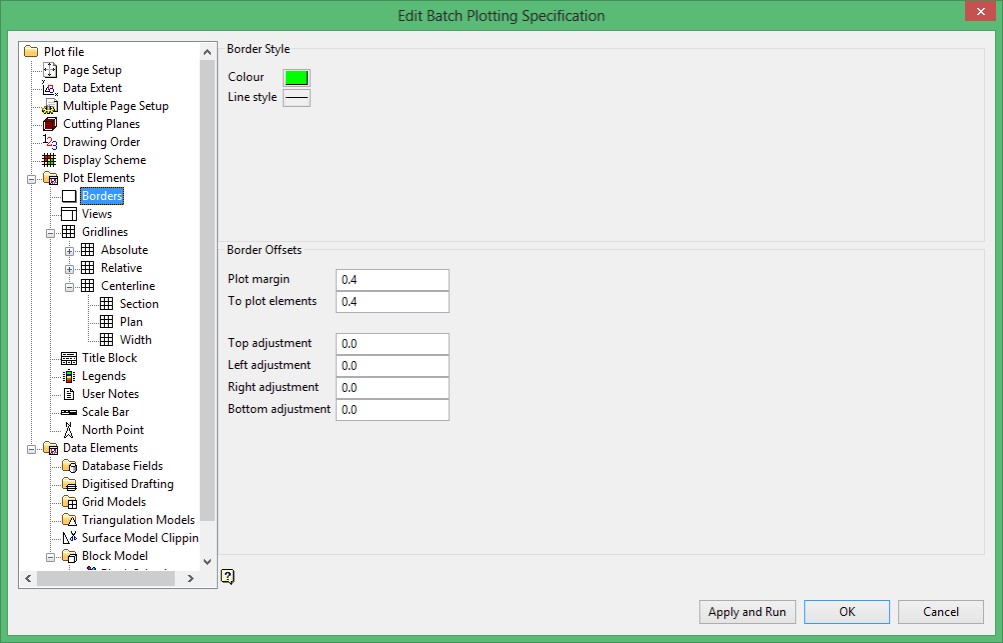Click the Page Setup icon in tree
The width and height of the screenshot is (1003, 643).
click(x=50, y=70)
